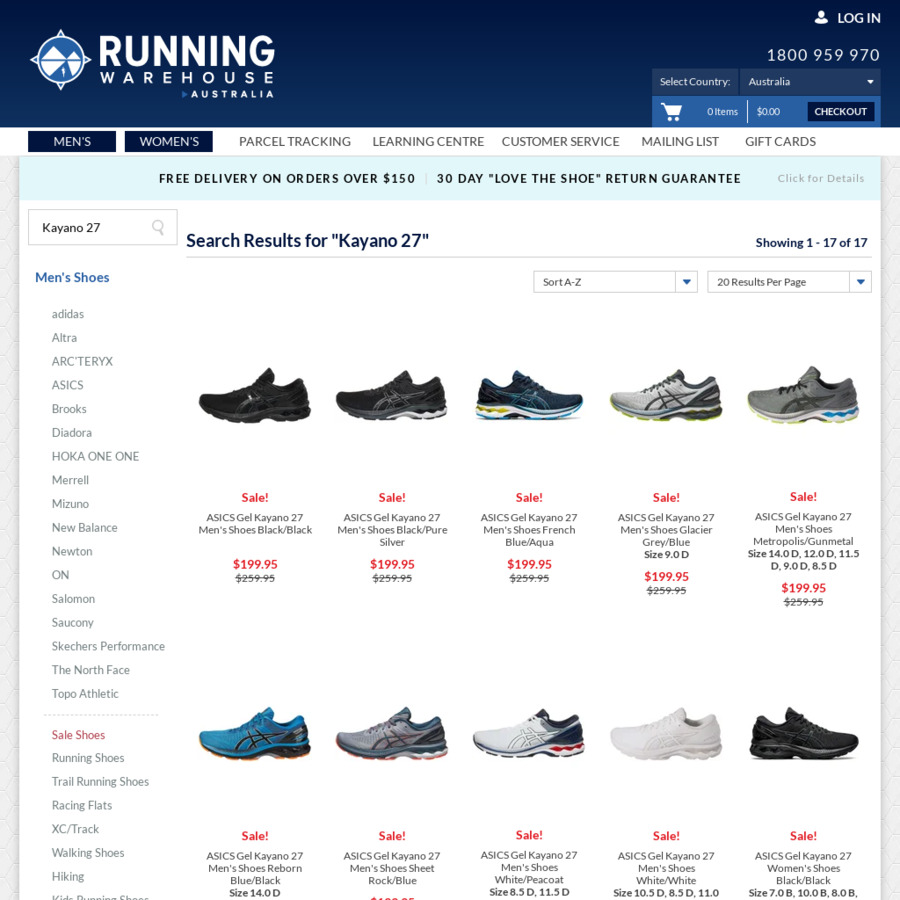This screenshot has width=900, height=900.
Task: Filter by ASICS brand in sidebar
Action: coord(68,385)
